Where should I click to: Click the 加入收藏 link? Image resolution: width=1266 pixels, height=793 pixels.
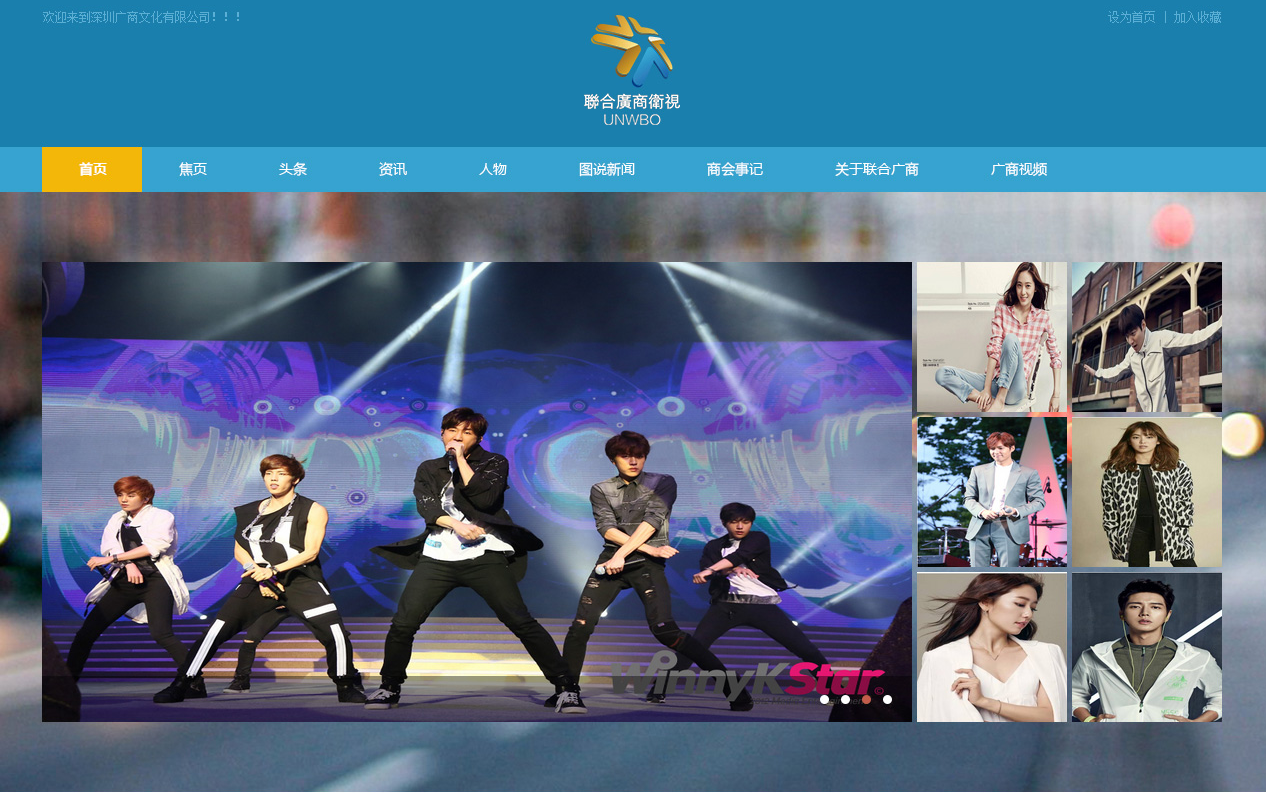(x=1197, y=17)
